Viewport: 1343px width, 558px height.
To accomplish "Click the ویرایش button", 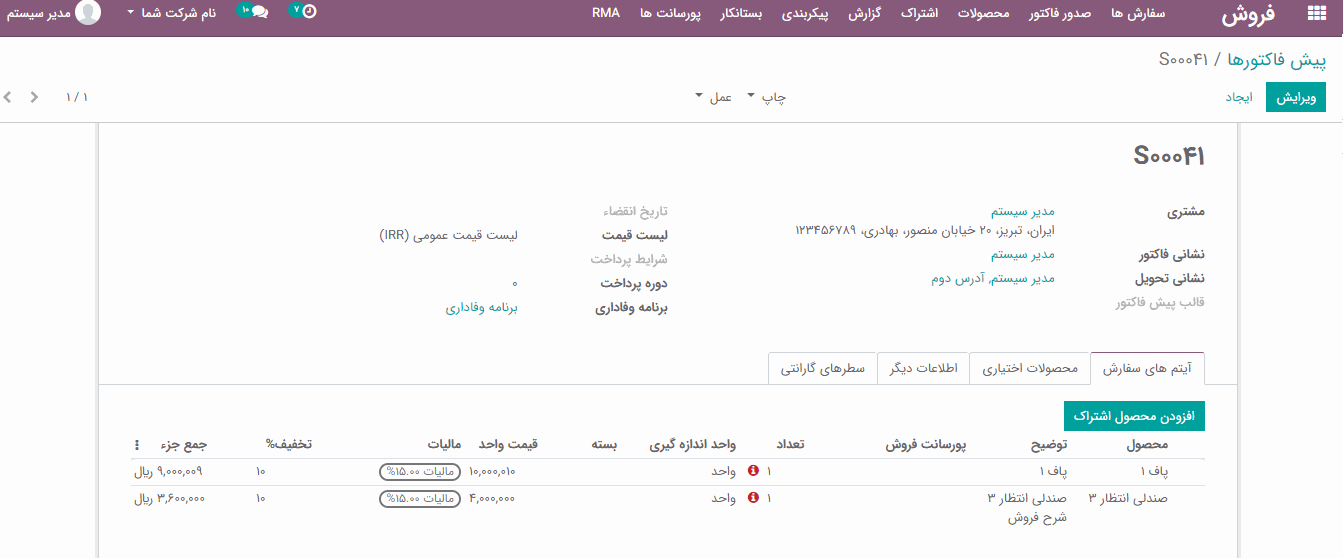I will [x=1295, y=97].
